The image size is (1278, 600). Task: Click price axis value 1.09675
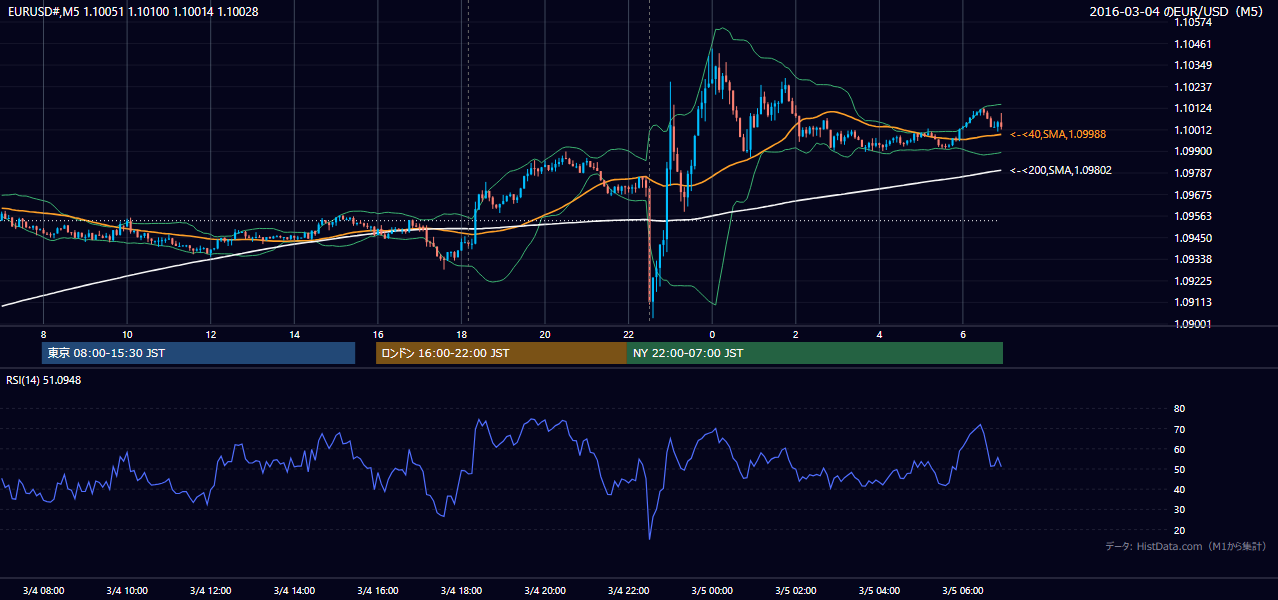coord(1192,195)
